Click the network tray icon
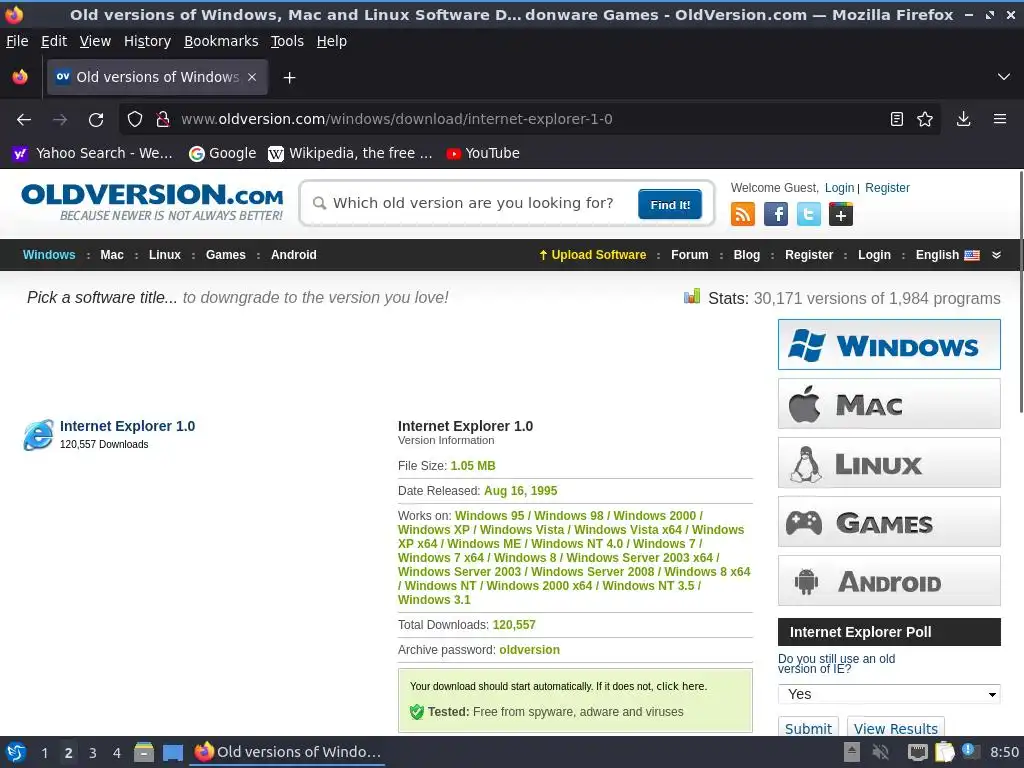Image resolution: width=1024 pixels, height=768 pixels. click(918, 752)
